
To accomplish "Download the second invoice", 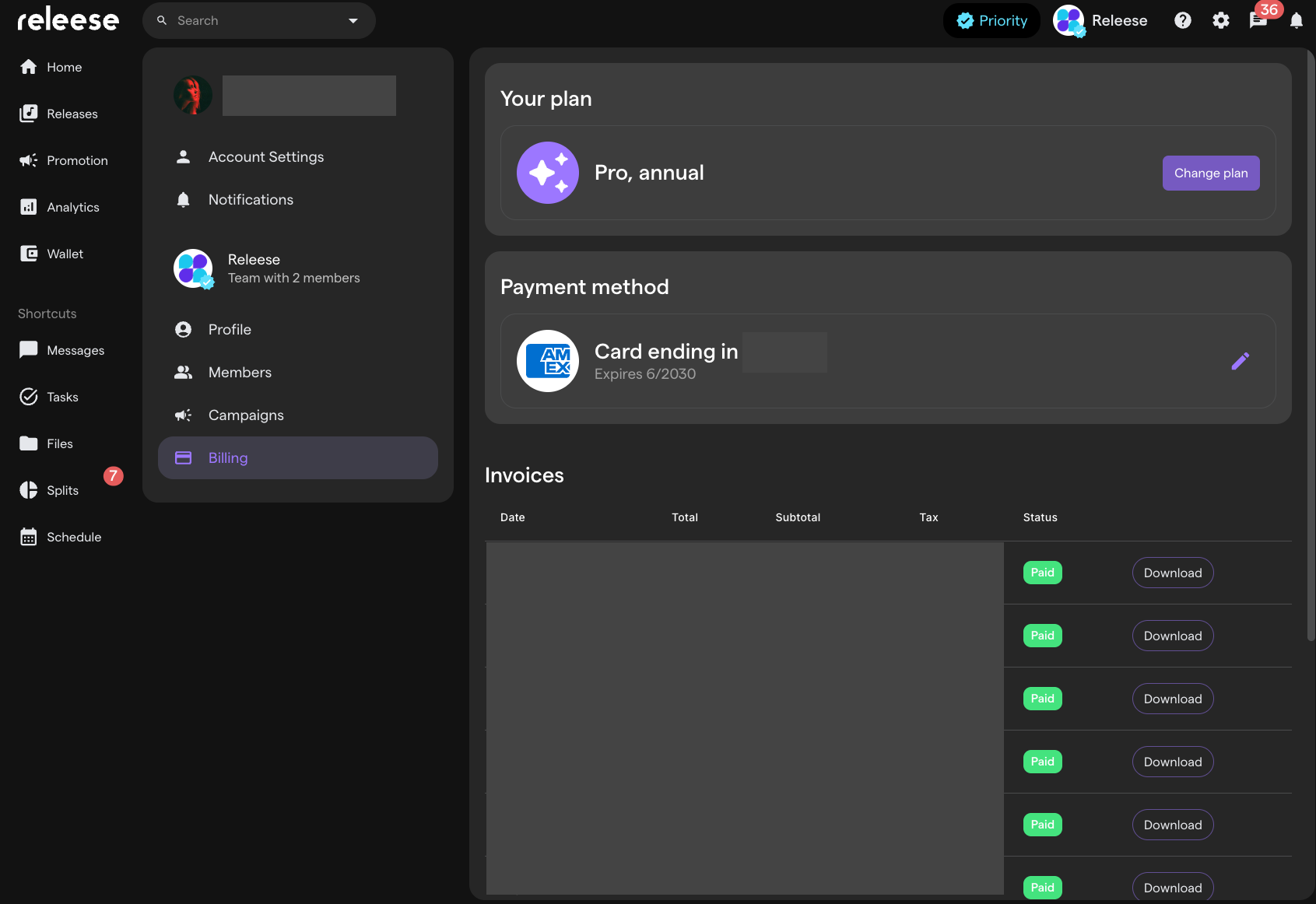I will [x=1173, y=636].
